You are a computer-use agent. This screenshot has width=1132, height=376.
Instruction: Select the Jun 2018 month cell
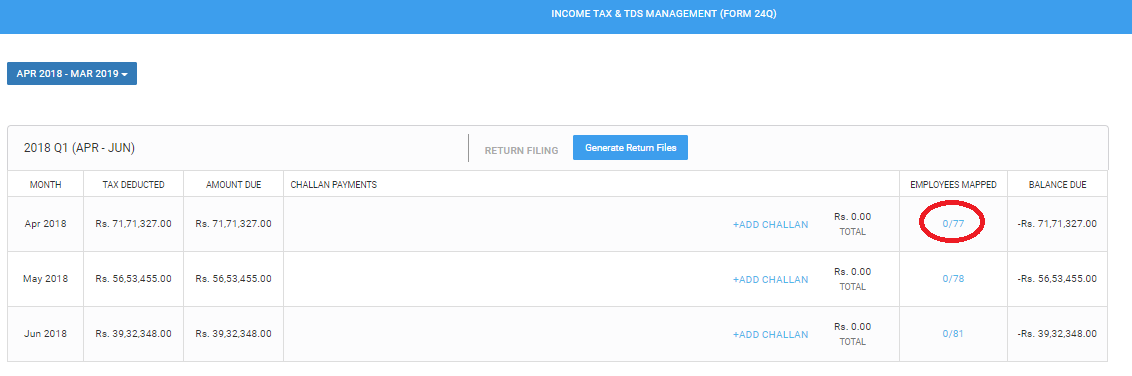[x=45, y=333]
